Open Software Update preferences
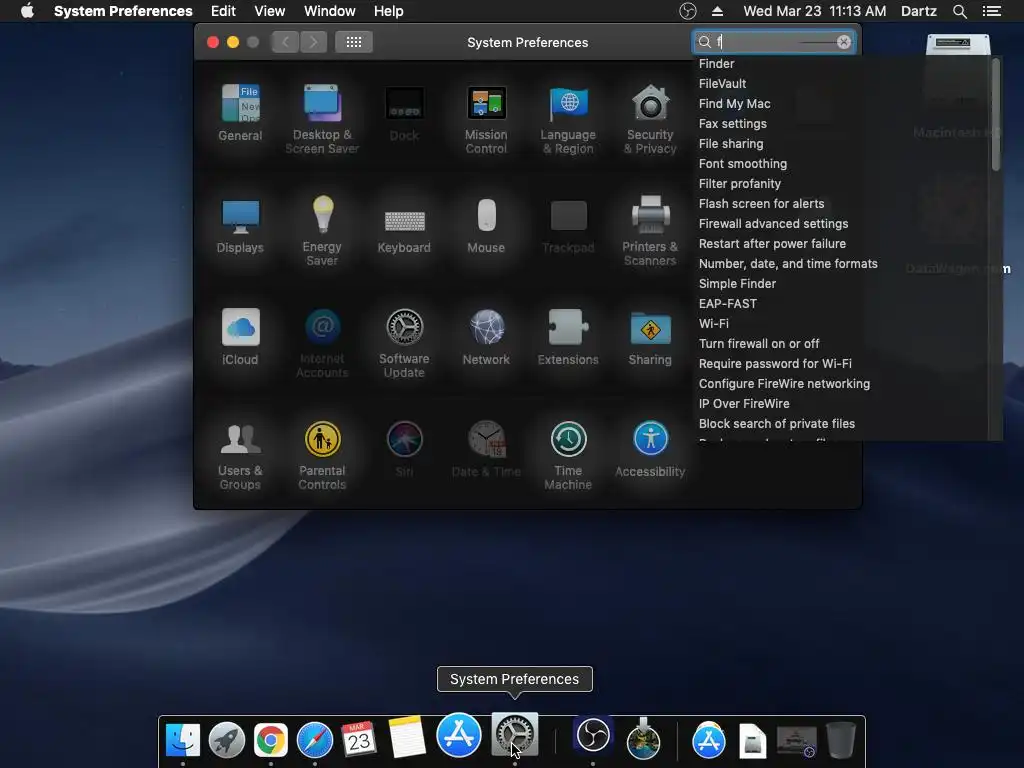Image resolution: width=1024 pixels, height=768 pixels. point(404,343)
